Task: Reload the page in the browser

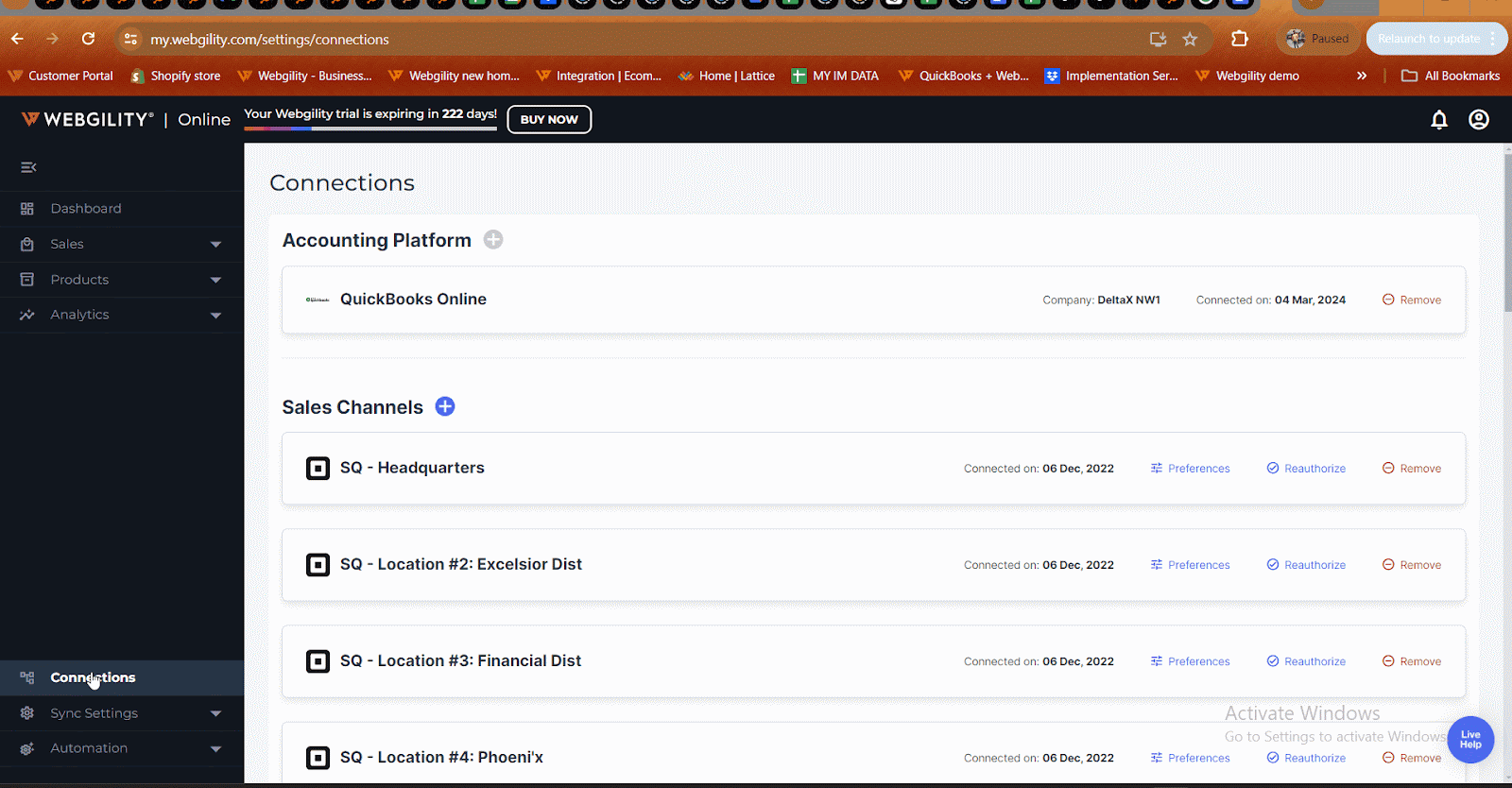Action: [88, 39]
